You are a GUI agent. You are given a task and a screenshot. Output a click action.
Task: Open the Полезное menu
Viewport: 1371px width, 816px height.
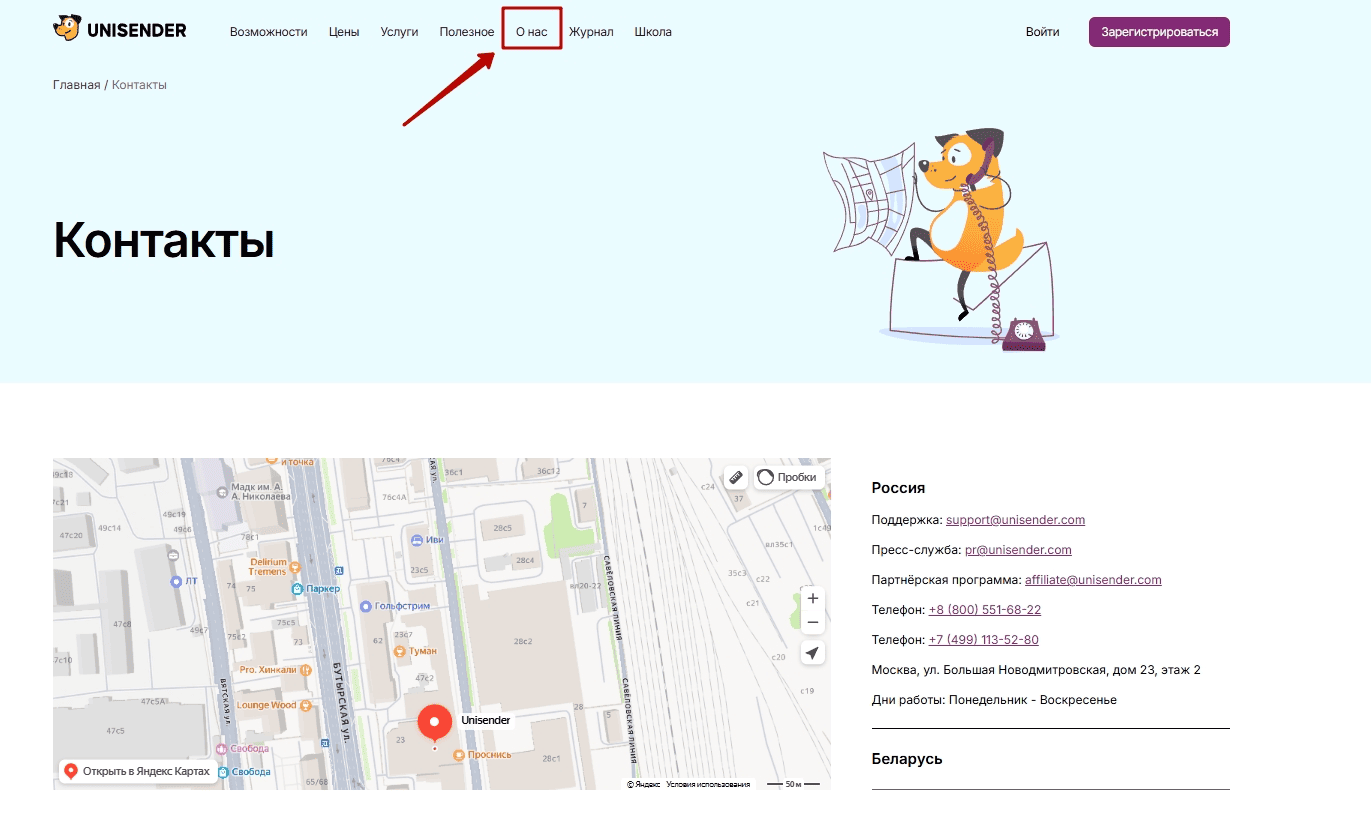pyautogui.click(x=467, y=32)
